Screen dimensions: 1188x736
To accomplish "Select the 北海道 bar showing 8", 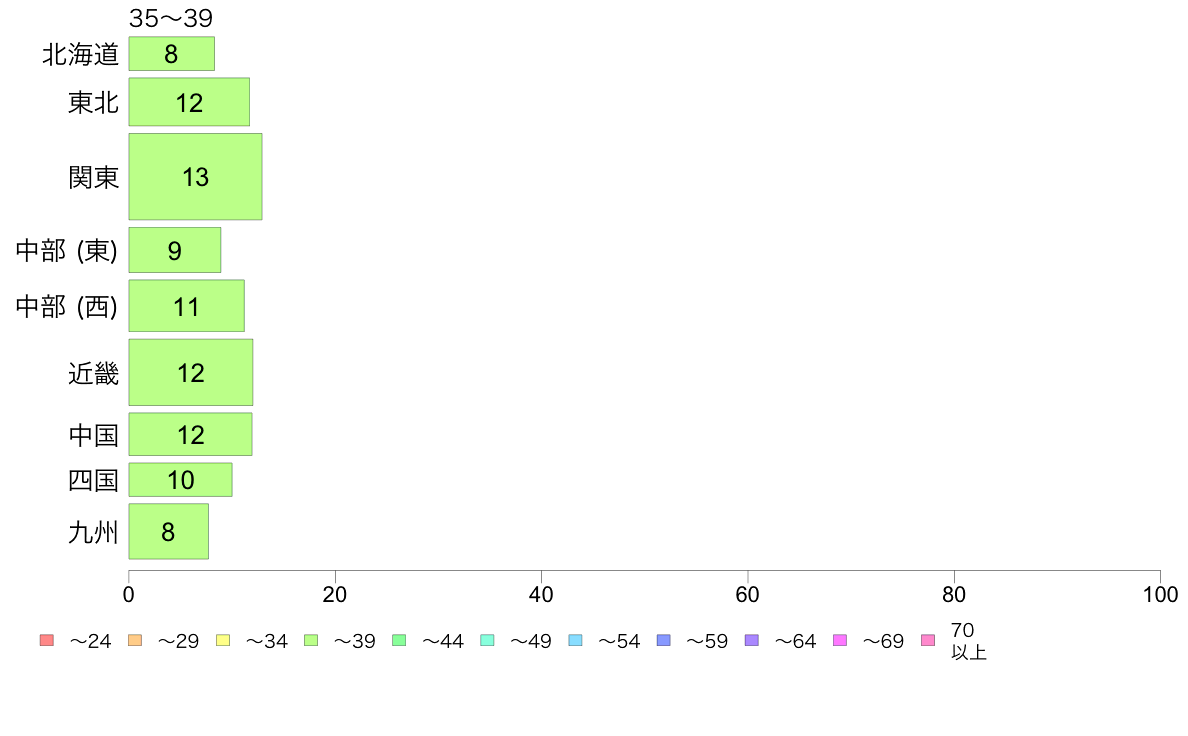I will click(x=171, y=54).
